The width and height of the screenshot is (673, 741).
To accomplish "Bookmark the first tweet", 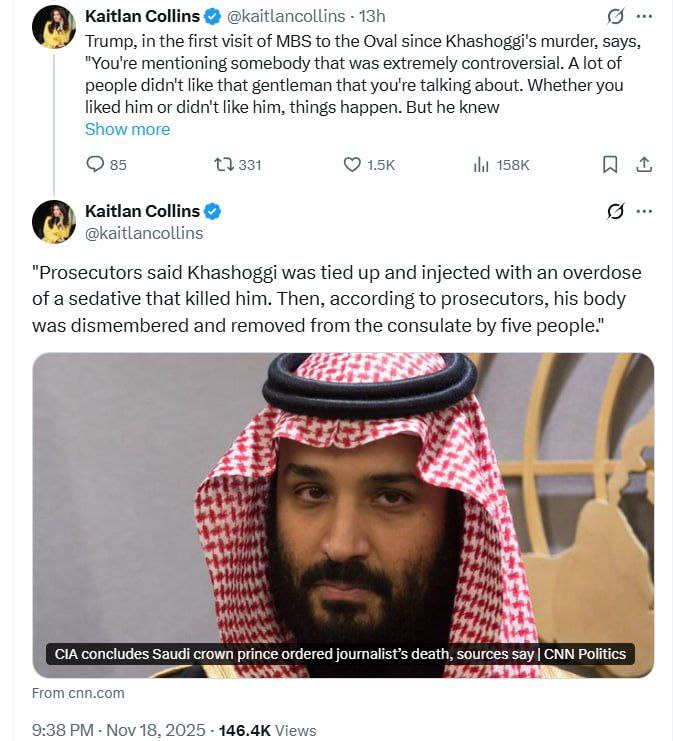I will point(610,165).
